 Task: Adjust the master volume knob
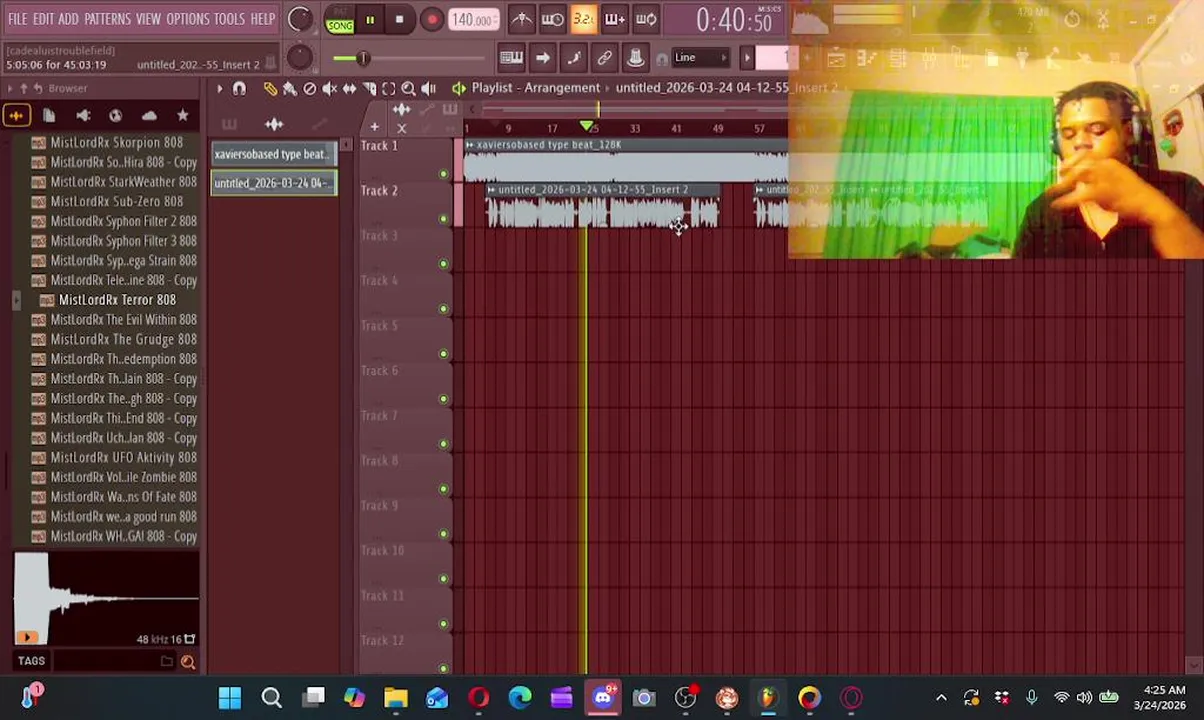tap(299, 19)
